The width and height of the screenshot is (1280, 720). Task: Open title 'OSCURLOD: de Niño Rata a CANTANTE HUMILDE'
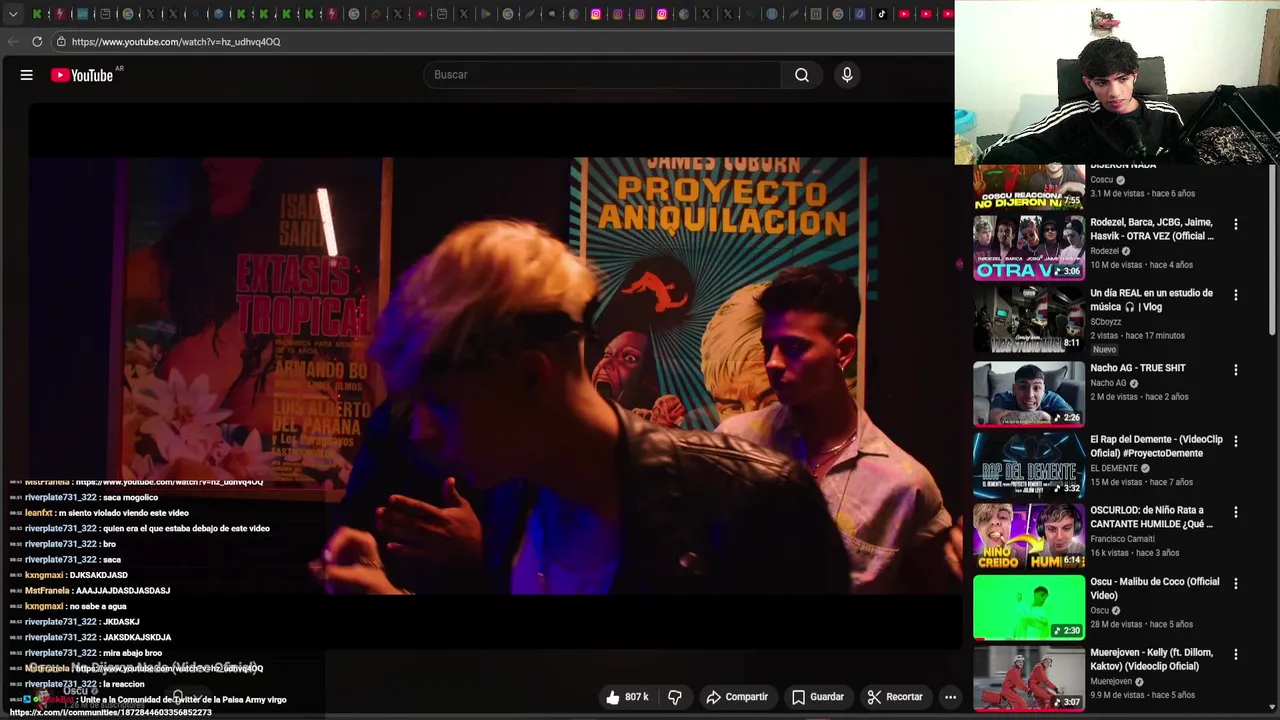point(1151,517)
